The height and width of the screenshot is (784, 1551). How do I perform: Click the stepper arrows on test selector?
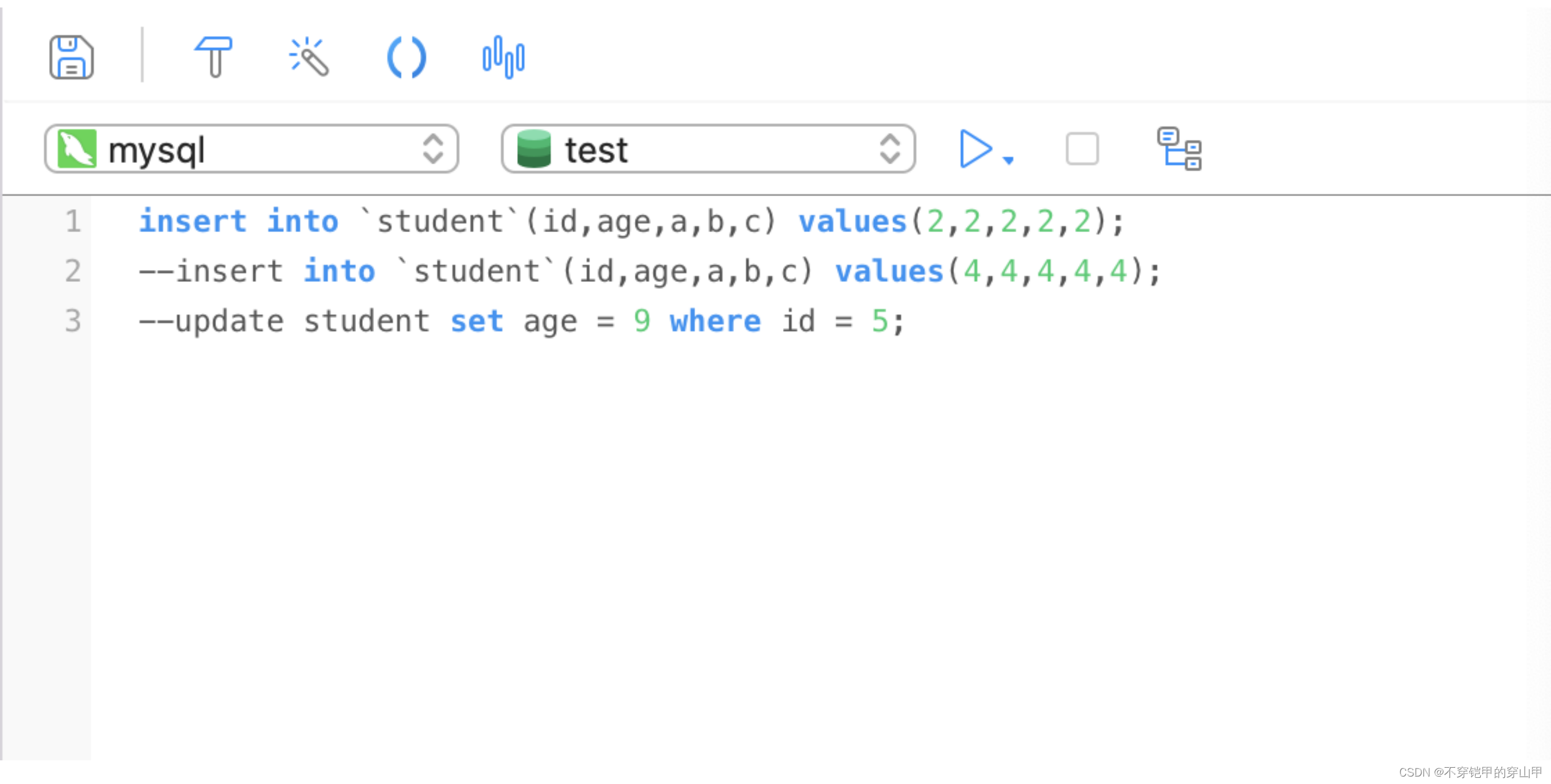890,149
